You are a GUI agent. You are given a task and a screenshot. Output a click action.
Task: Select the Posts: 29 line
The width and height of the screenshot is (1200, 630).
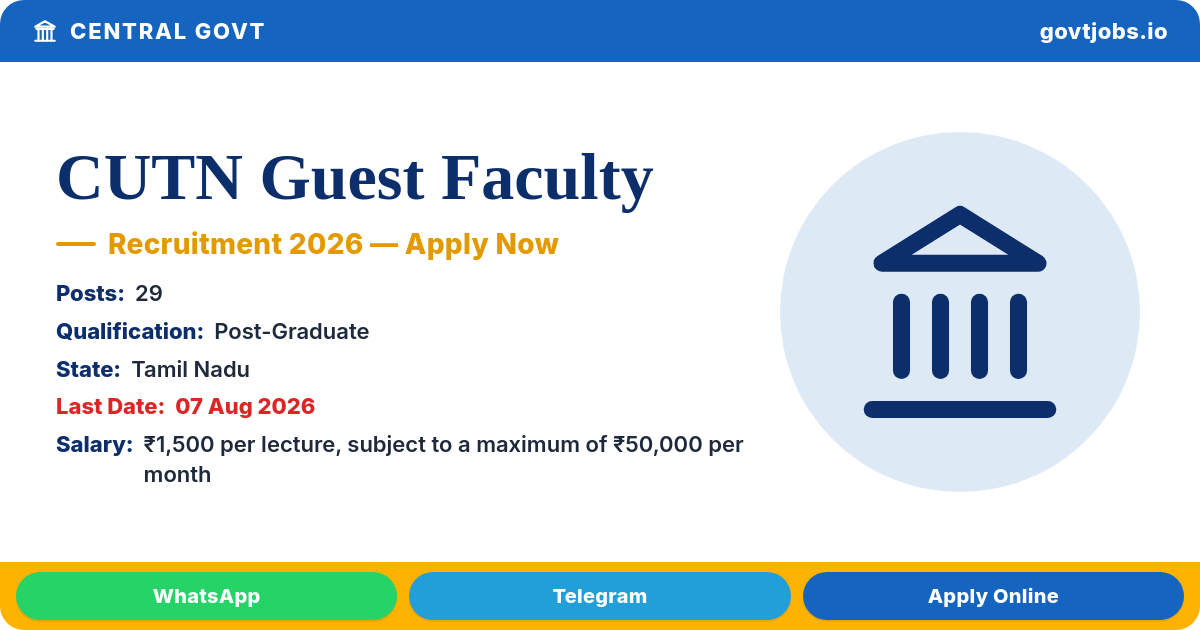[x=109, y=293]
